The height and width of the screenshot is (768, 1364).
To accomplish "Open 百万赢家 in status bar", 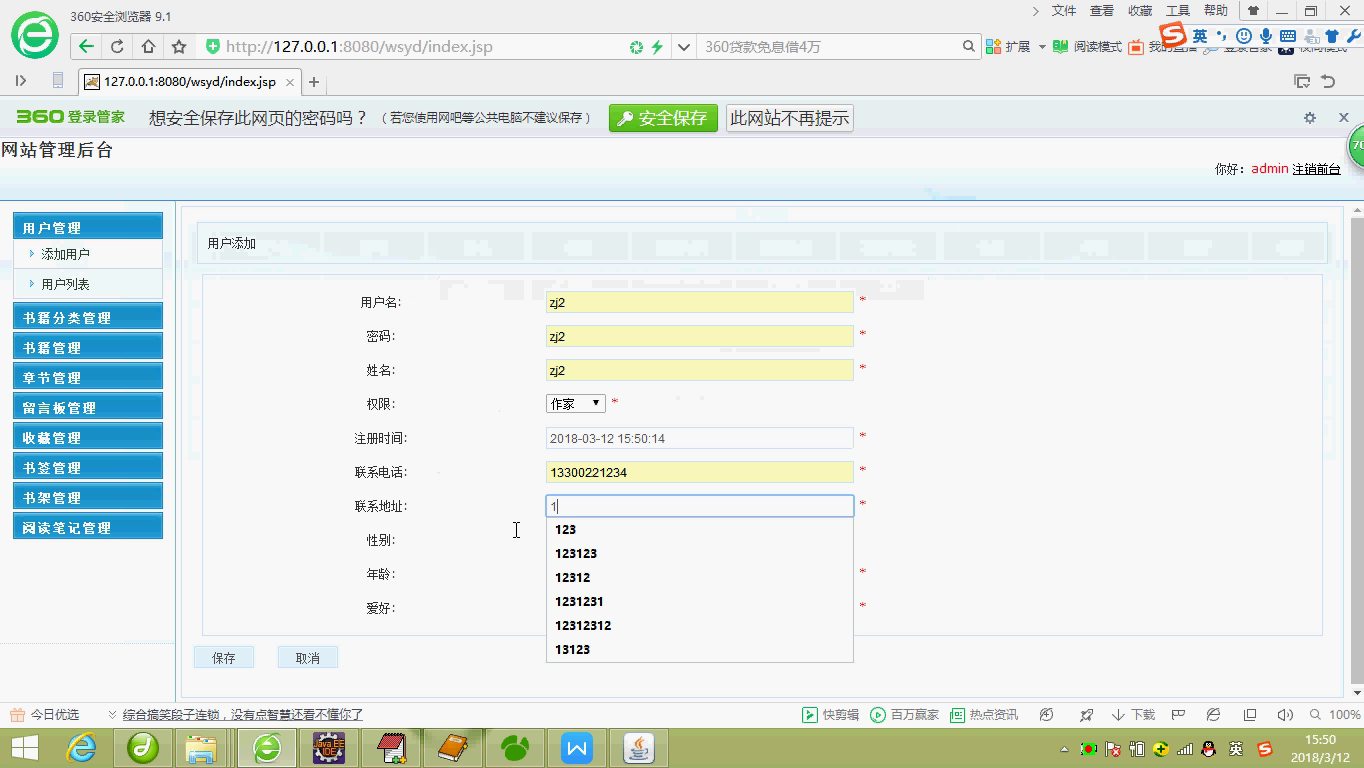I will tap(905, 714).
